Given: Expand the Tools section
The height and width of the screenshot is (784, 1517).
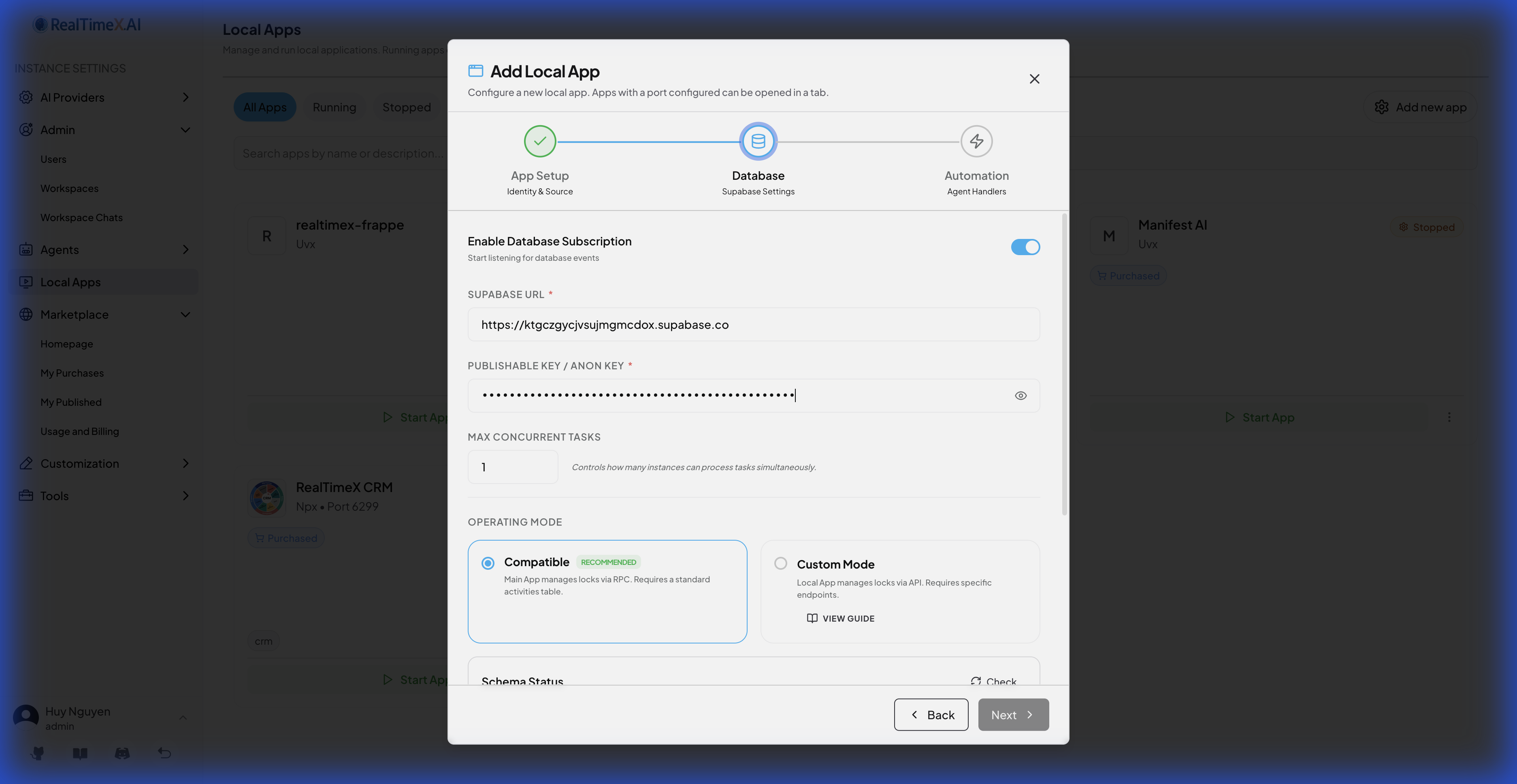Looking at the screenshot, I should pos(185,495).
